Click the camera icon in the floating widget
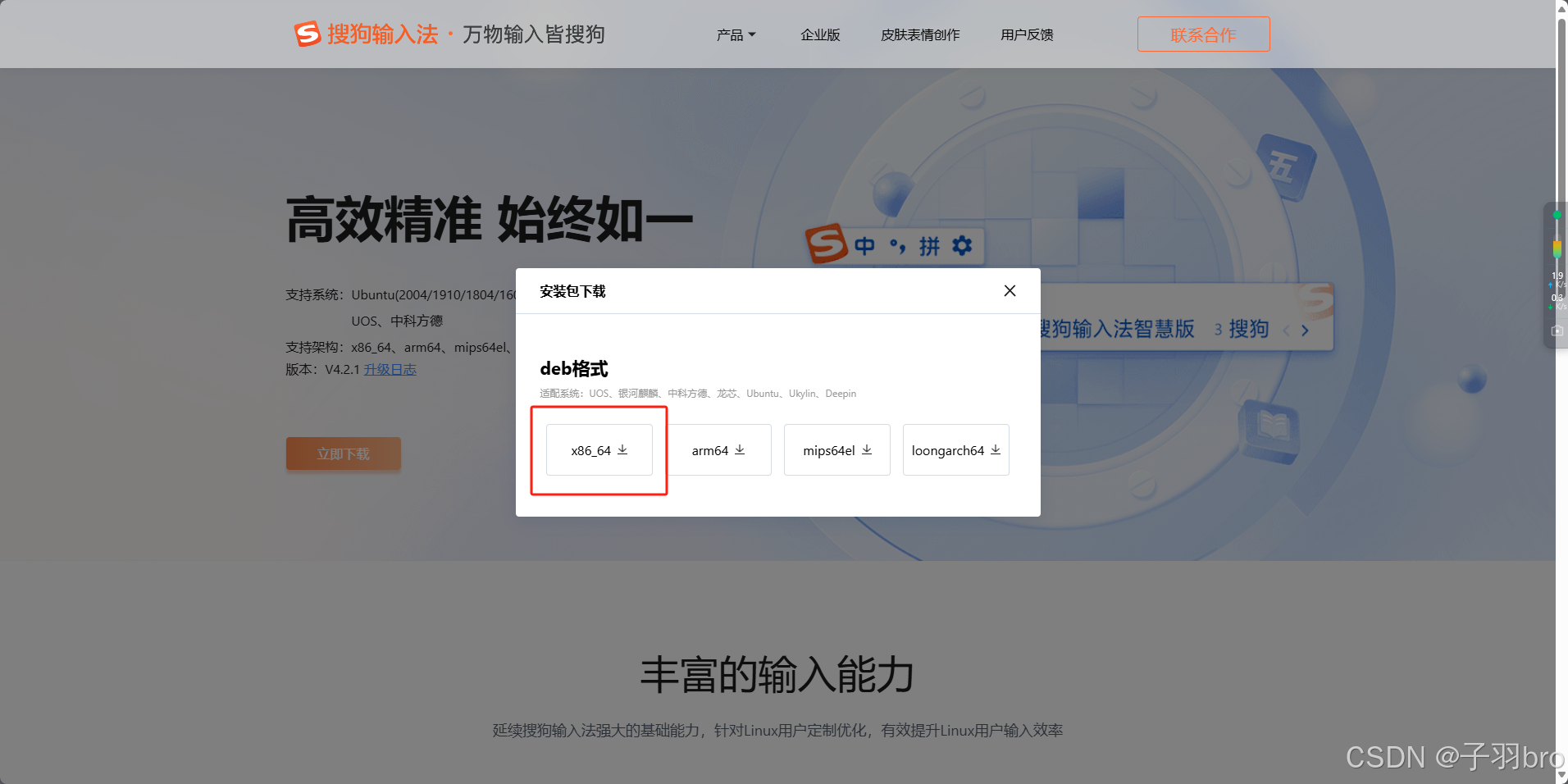This screenshot has width=1568, height=784. pyautogui.click(x=1557, y=330)
